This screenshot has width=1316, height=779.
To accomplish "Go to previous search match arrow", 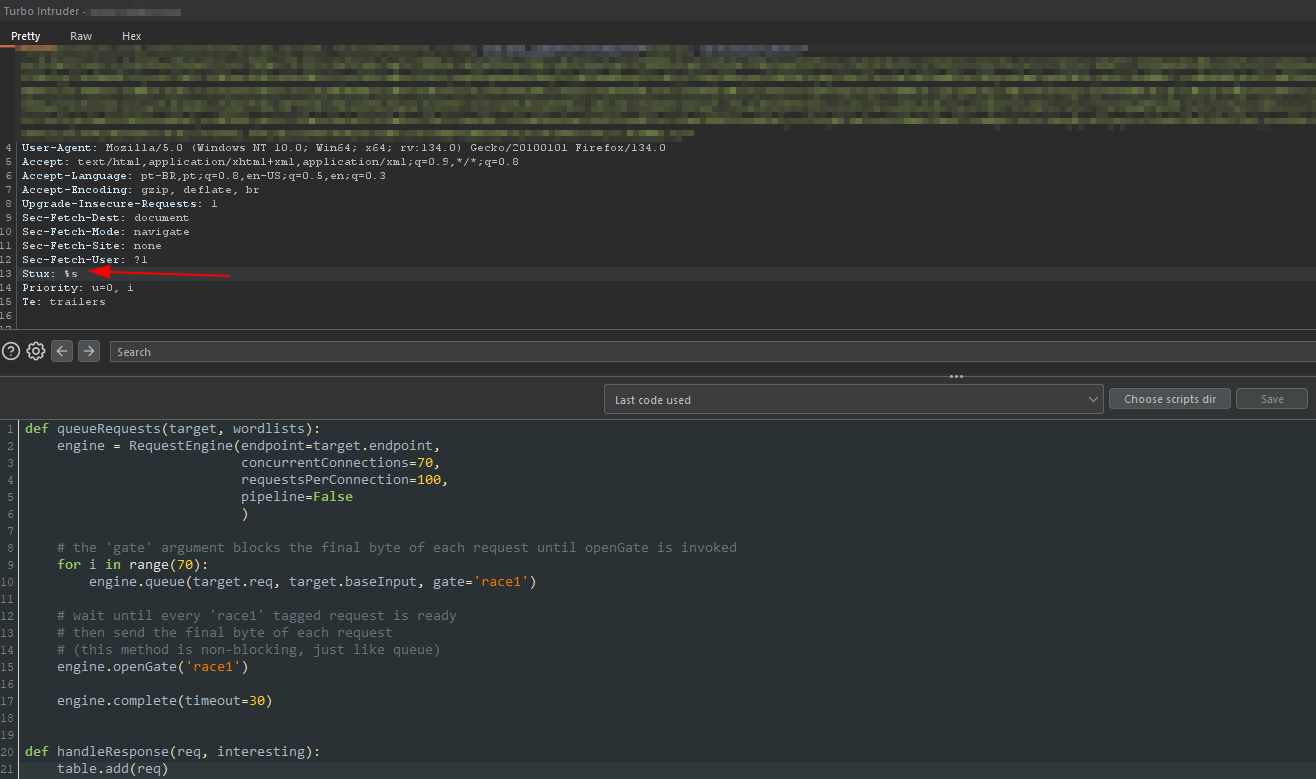I will coord(62,351).
